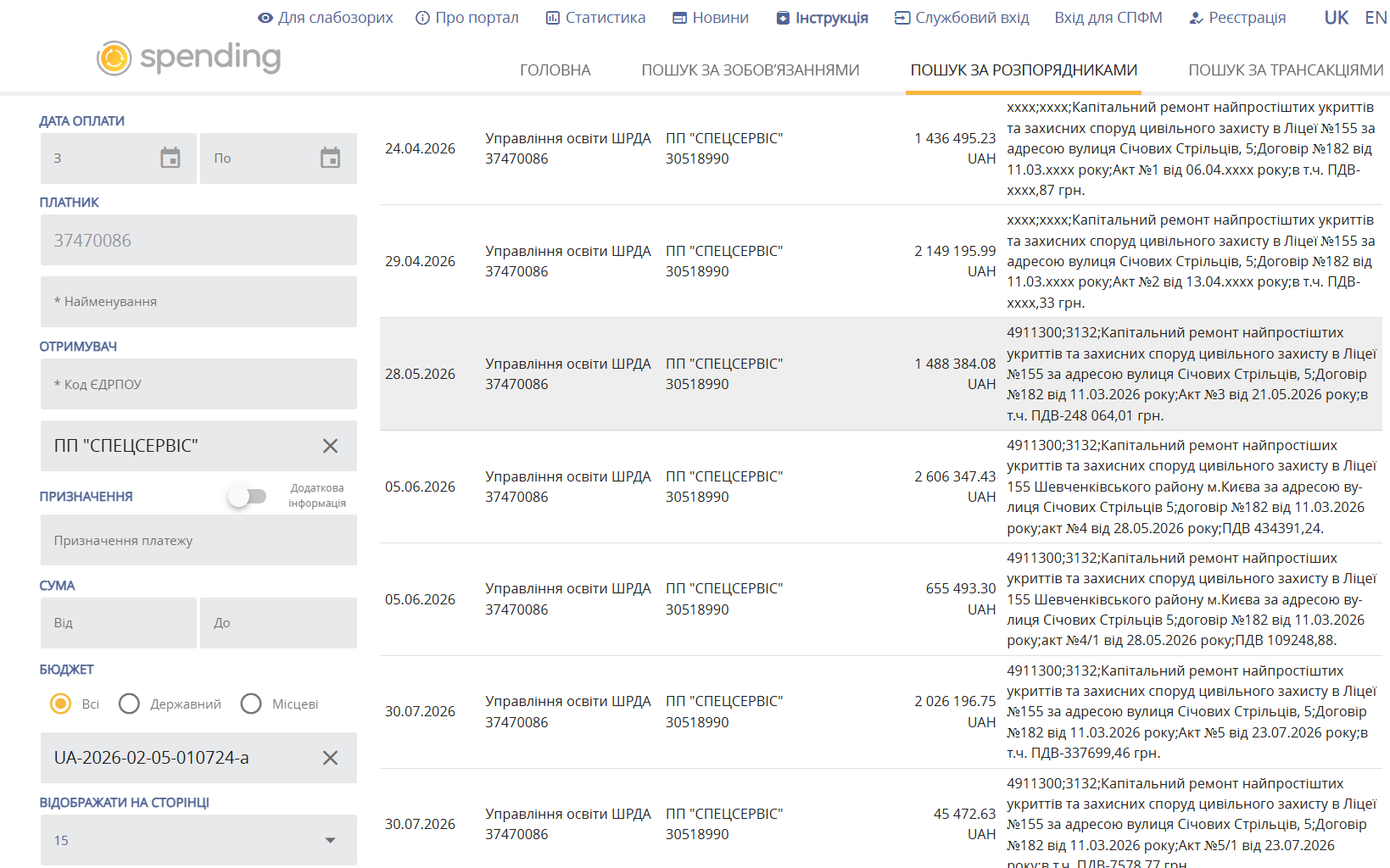The width and height of the screenshot is (1390, 868).
Task: Click the date 28.05.2026 in the table
Action: pos(420,374)
